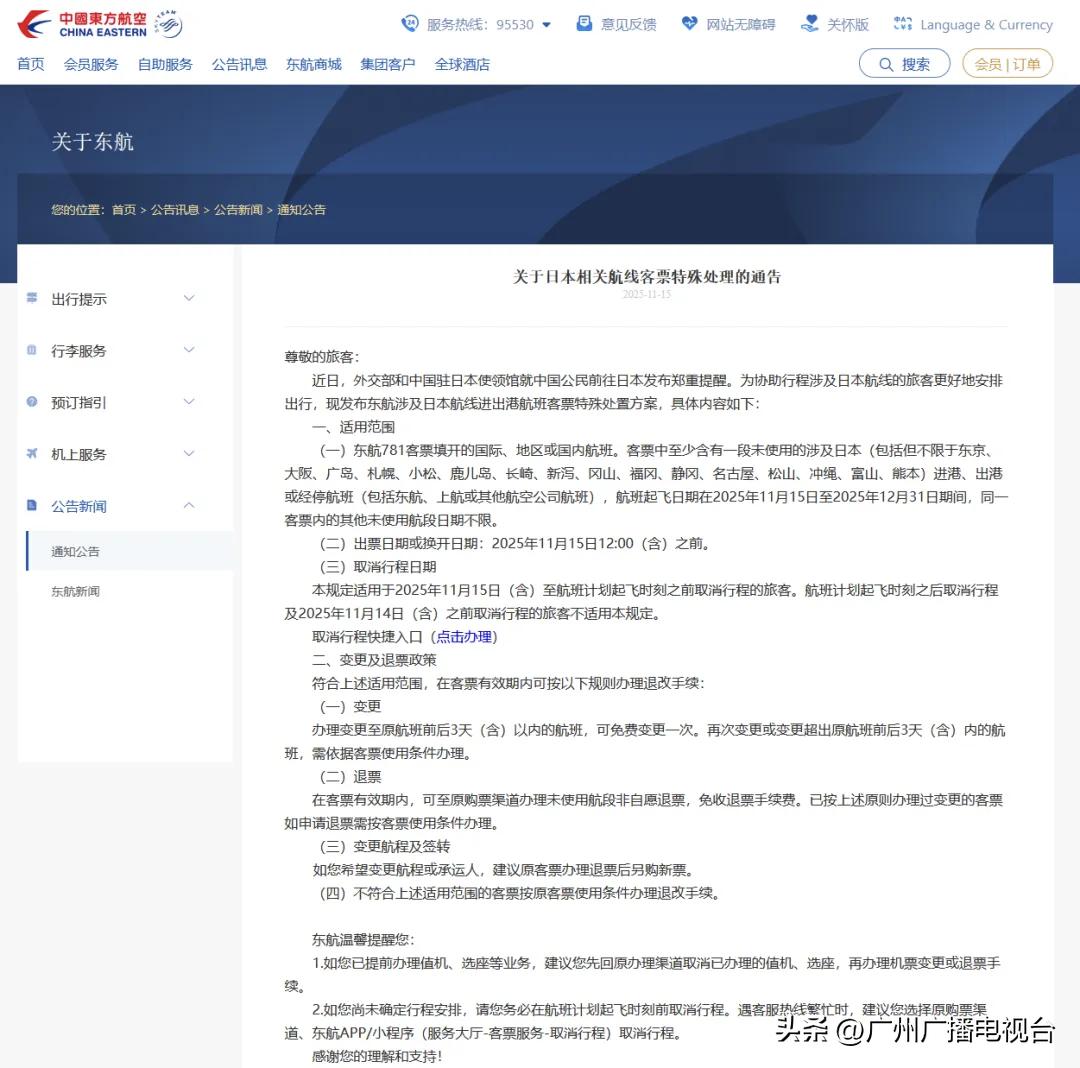Viewport: 1080px width, 1068px height.
Task: Open 公告讯息 menu
Action: (x=239, y=64)
